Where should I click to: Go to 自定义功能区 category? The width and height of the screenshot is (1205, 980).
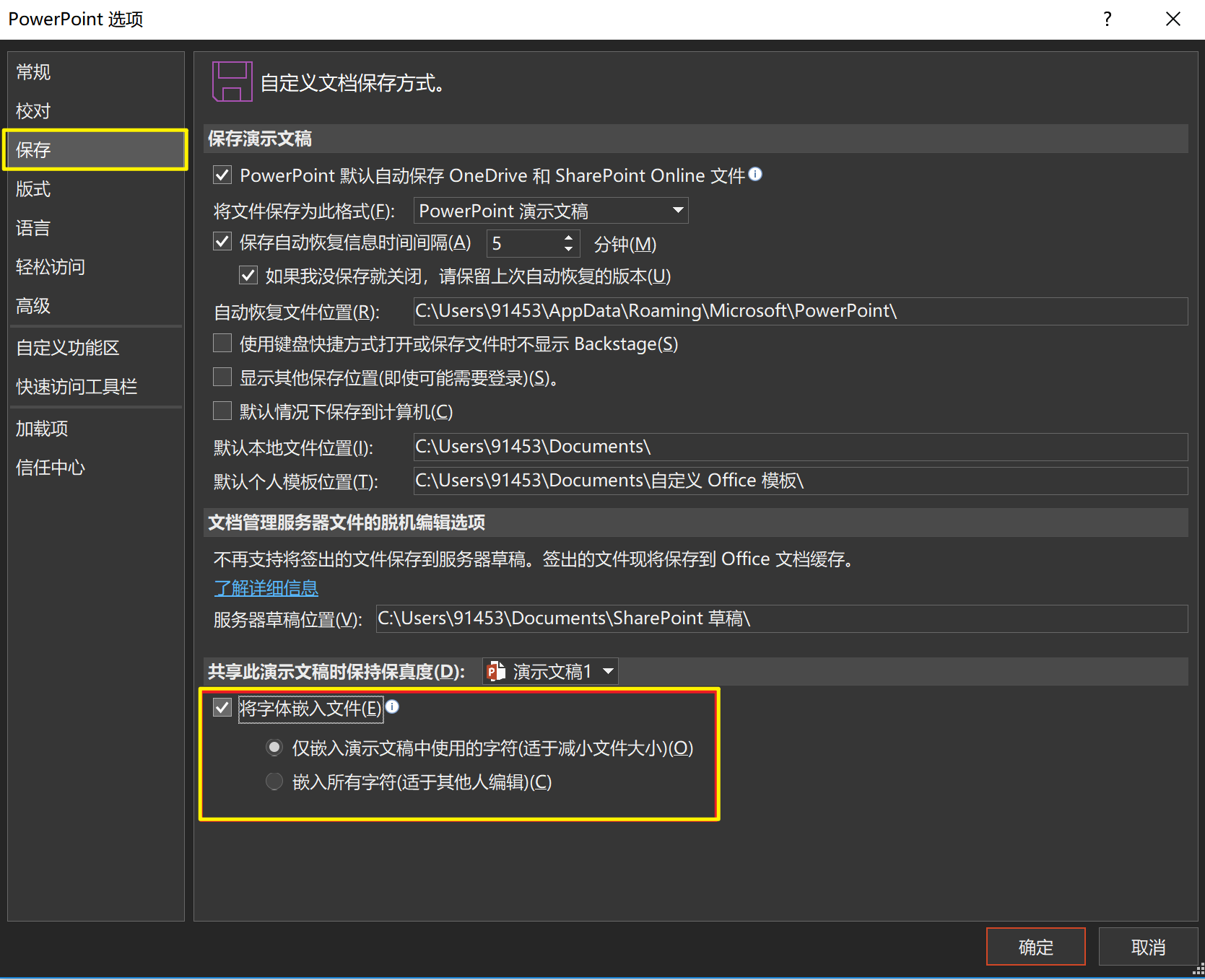(x=95, y=348)
